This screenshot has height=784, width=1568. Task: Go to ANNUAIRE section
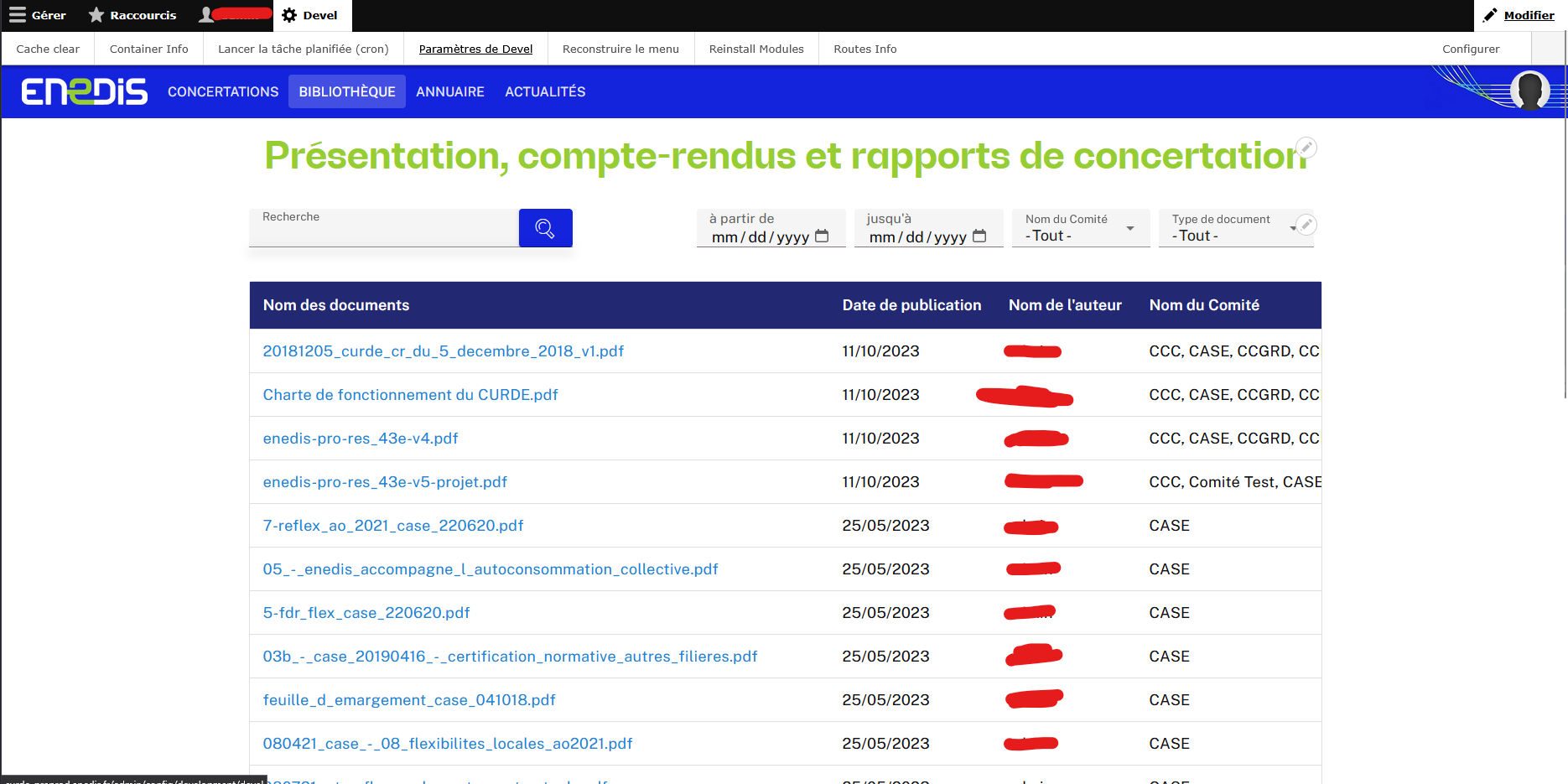pos(450,91)
